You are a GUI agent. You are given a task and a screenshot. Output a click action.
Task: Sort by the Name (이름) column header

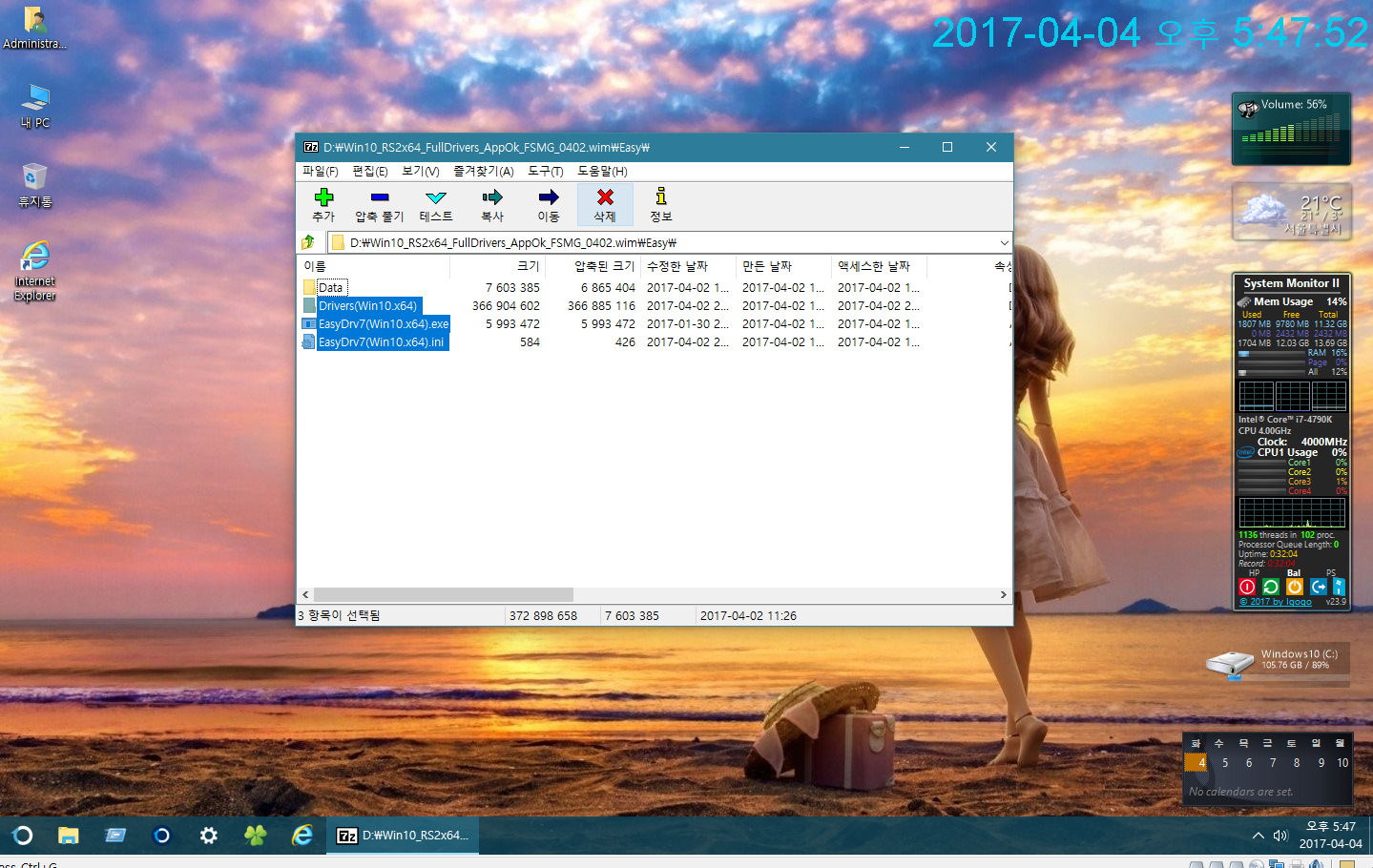[373, 266]
